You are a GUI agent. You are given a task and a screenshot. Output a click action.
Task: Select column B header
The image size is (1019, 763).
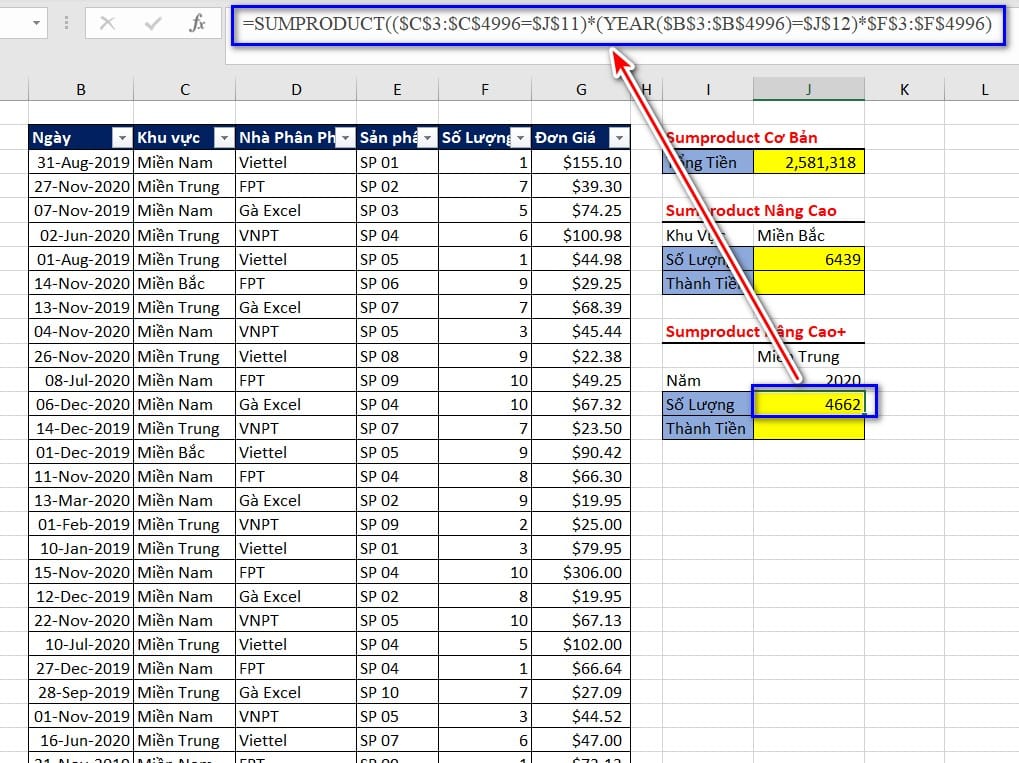point(80,90)
